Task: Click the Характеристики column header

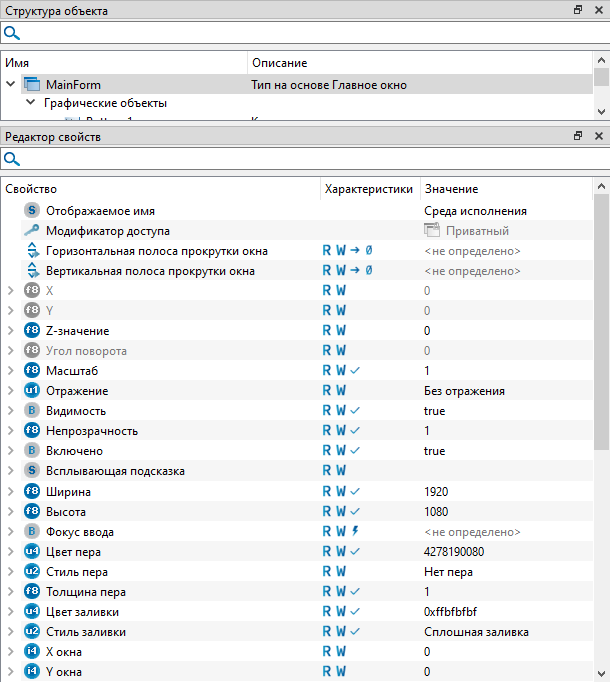Action: (368, 189)
